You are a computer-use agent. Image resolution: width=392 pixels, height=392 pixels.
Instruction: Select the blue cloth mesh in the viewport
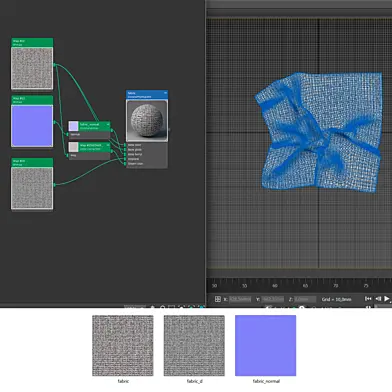319,132
